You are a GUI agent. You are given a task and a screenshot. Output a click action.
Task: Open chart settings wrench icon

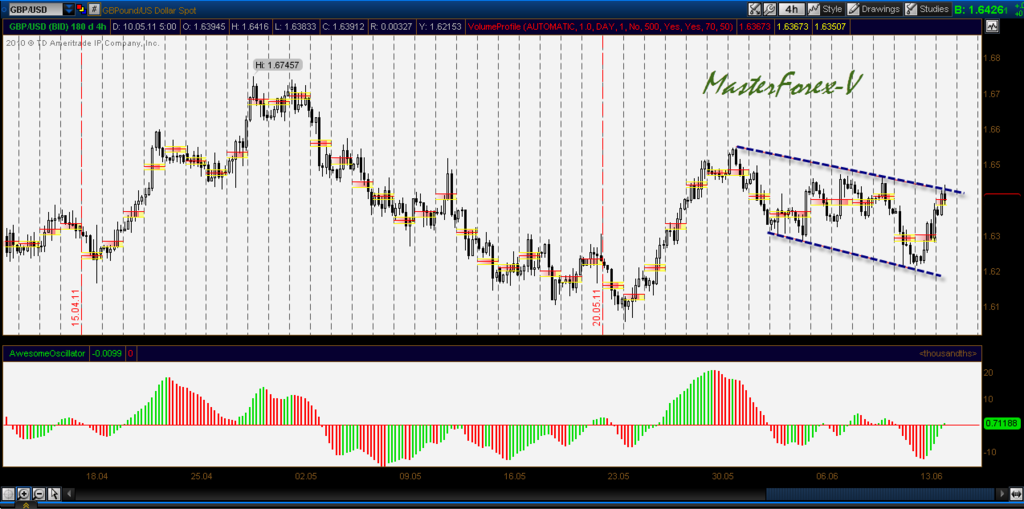pos(769,9)
